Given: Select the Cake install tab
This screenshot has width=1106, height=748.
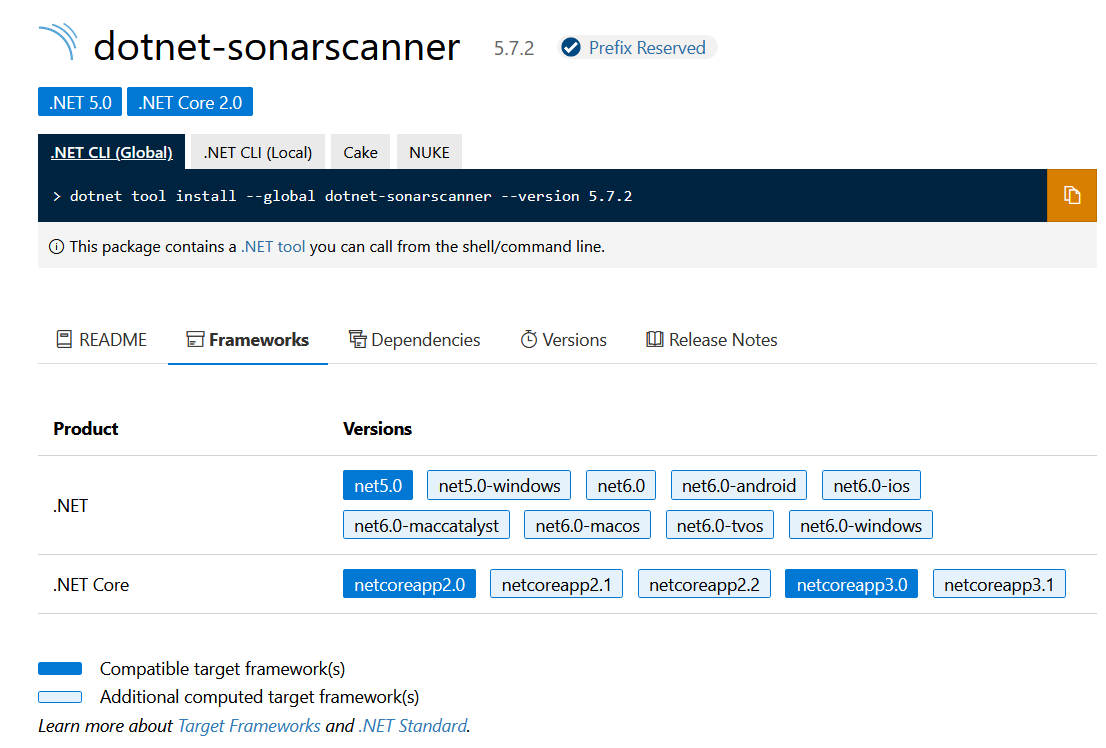Looking at the screenshot, I should click(360, 152).
